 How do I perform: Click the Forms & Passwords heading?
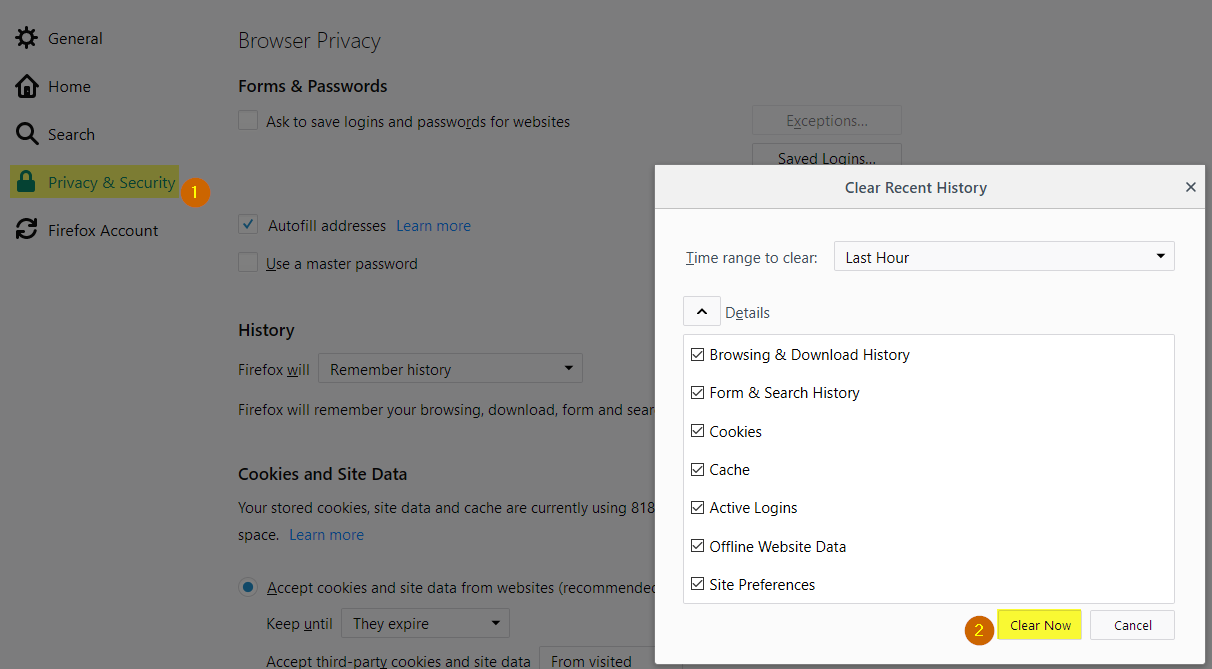point(312,86)
